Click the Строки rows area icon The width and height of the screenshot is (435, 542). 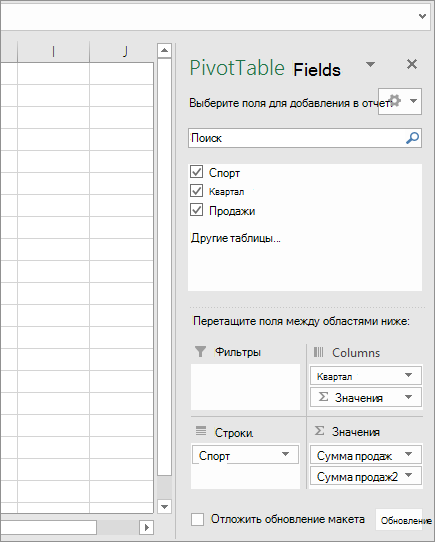tap(201, 431)
